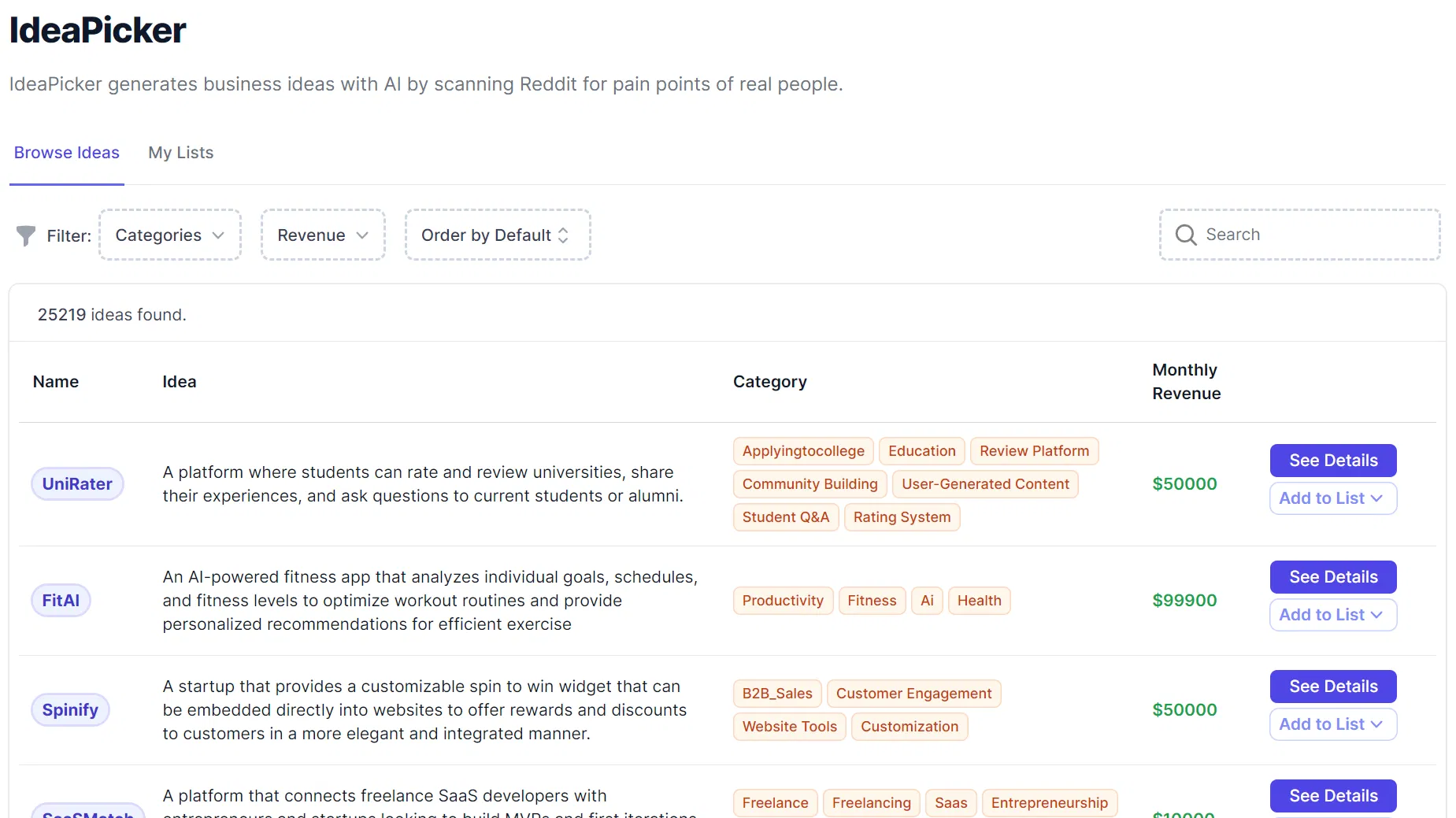Click See Details for Spinify
This screenshot has width=1456, height=818.
pos(1332,686)
